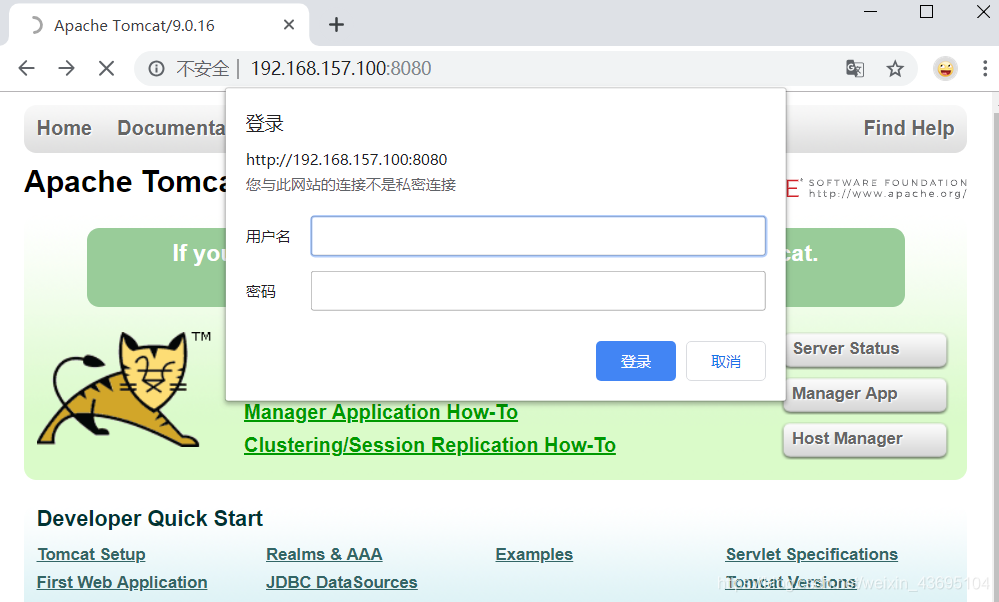Click the http://192.168.157.100:8080 text in dialog
This screenshot has width=999, height=602.
point(347,159)
